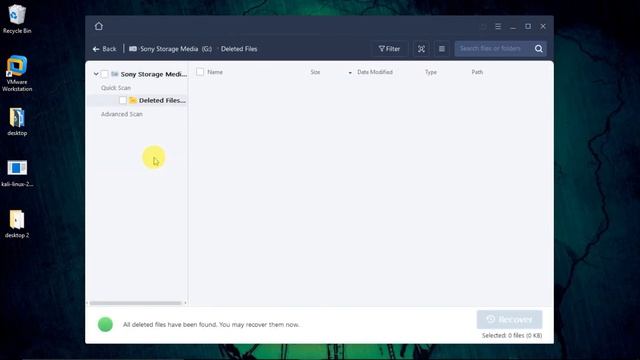Check the Sony Storage Media checkbox
The height and width of the screenshot is (360, 640).
pos(105,74)
